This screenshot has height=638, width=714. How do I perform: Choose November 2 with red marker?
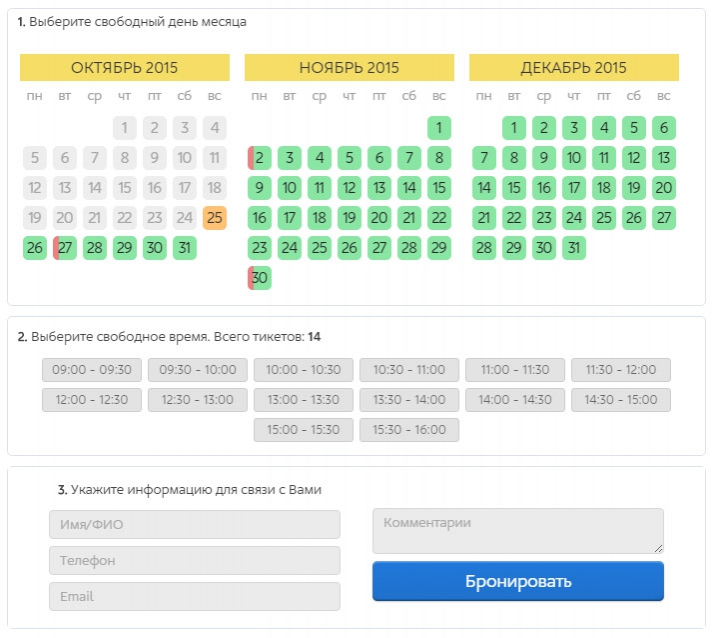click(x=260, y=158)
